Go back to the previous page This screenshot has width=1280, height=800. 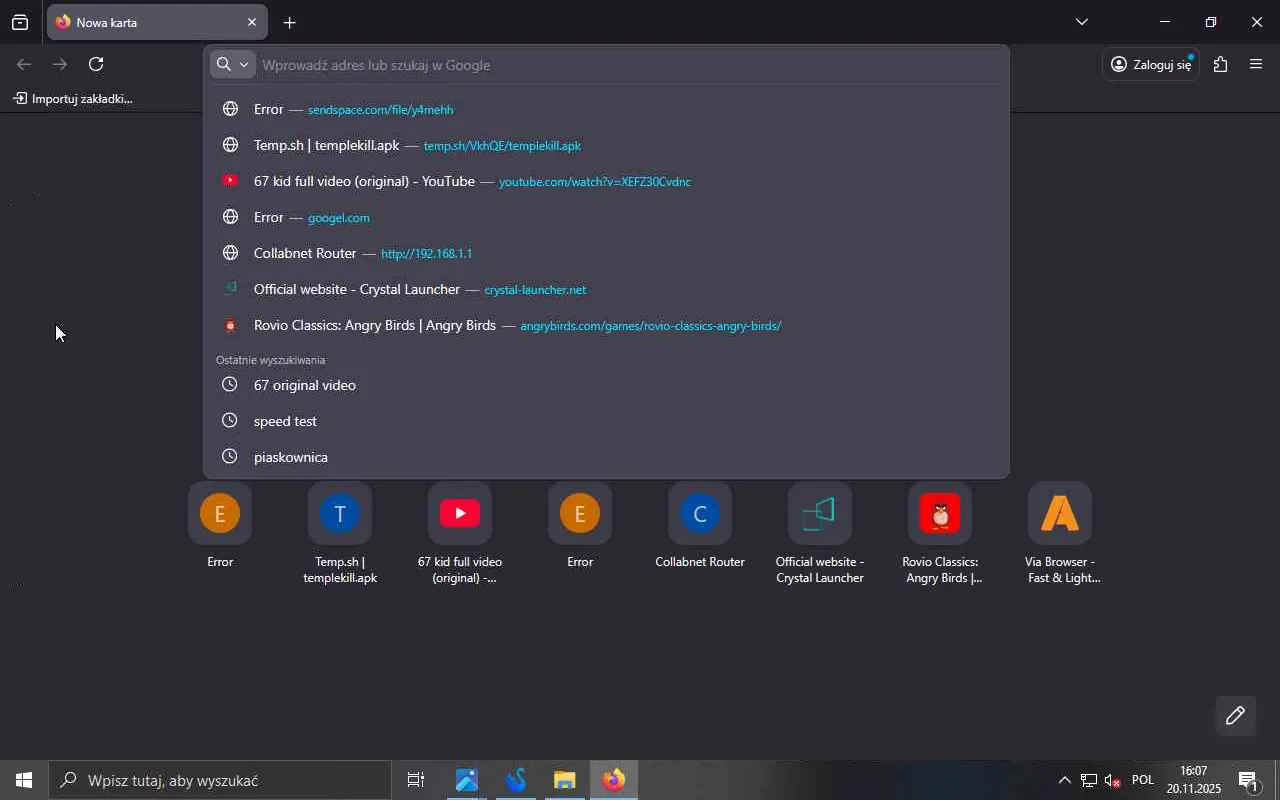[x=24, y=64]
